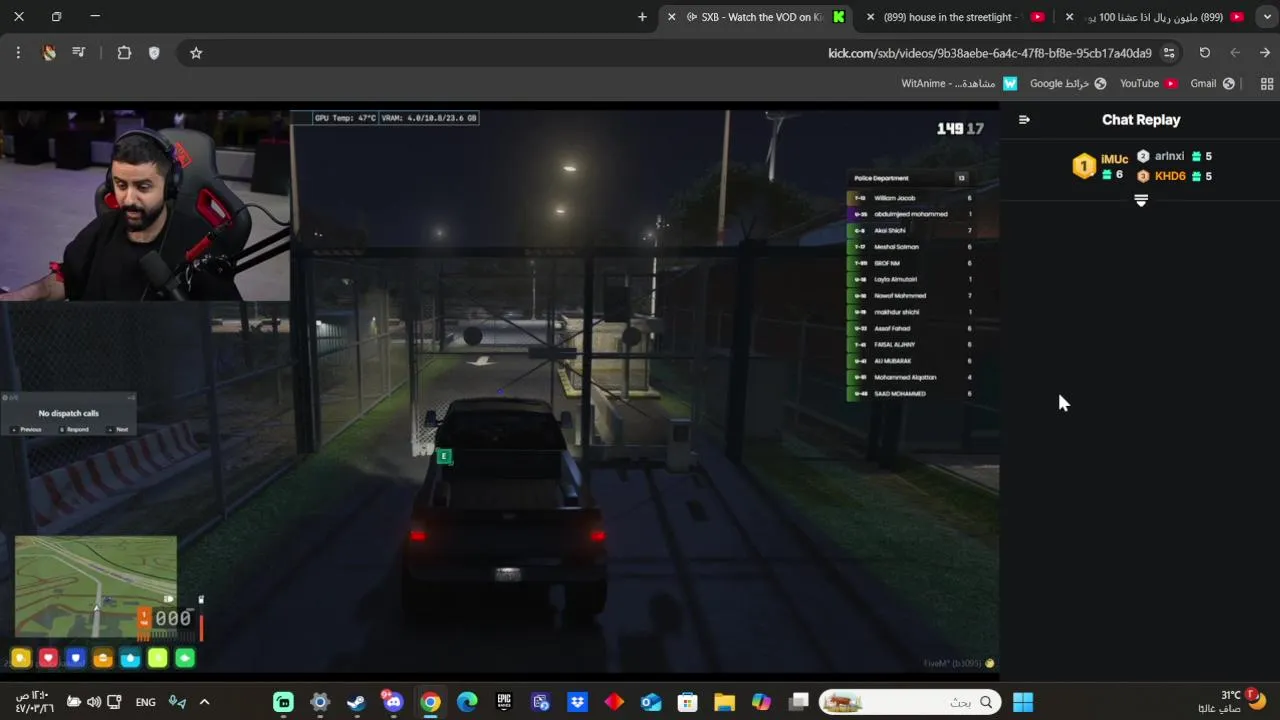Click the cyan thirst HUD icon

[130, 658]
